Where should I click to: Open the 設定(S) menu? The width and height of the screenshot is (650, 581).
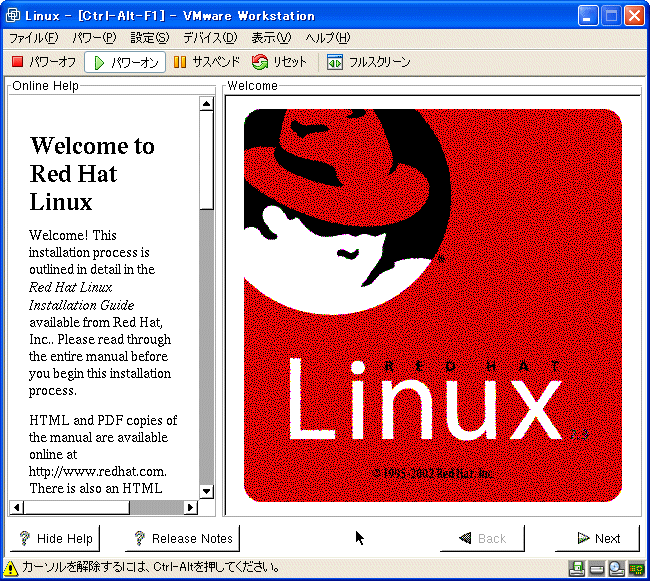click(x=150, y=38)
